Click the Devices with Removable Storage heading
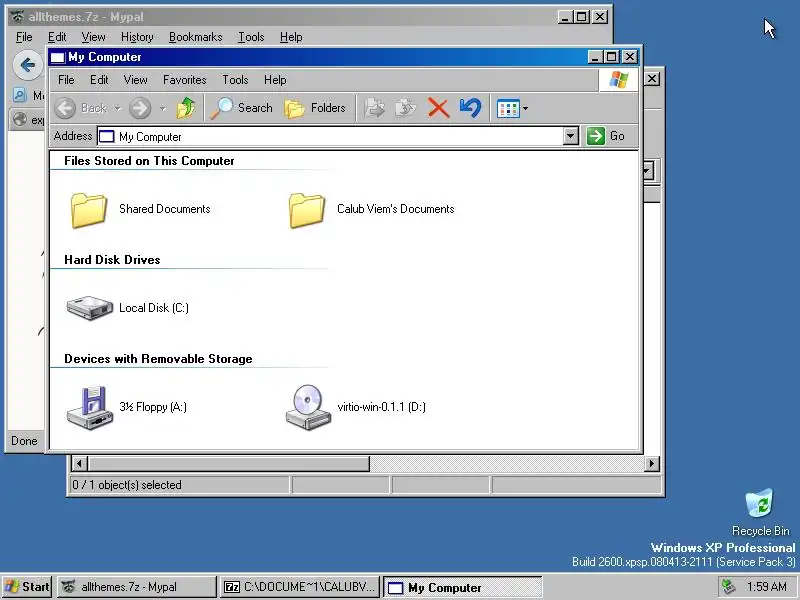This screenshot has width=800, height=600. pos(158,359)
